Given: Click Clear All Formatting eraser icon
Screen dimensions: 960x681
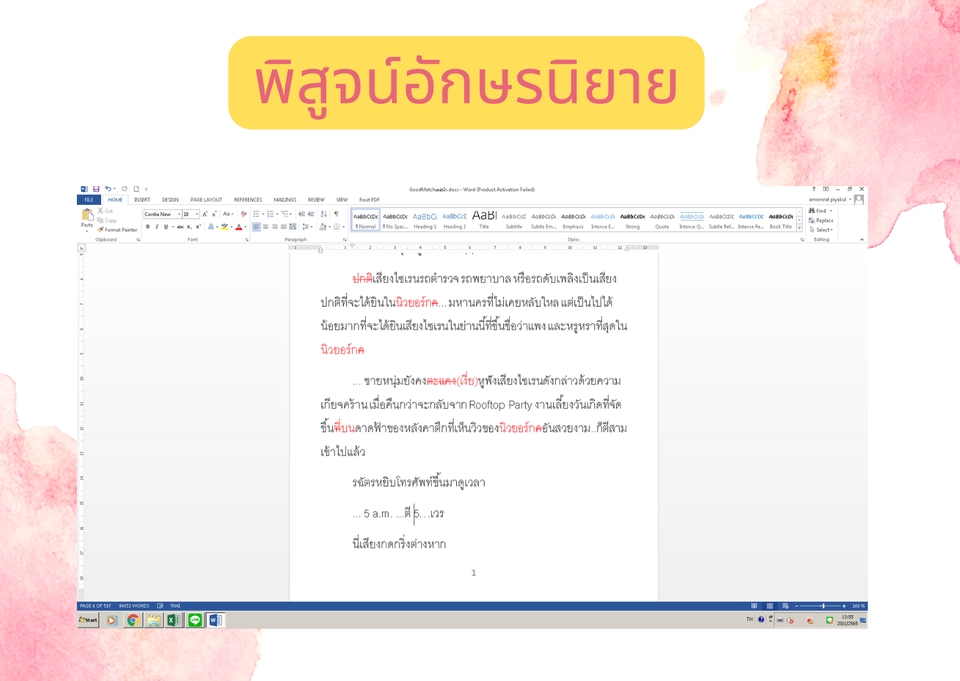Looking at the screenshot, I should coord(244,214).
